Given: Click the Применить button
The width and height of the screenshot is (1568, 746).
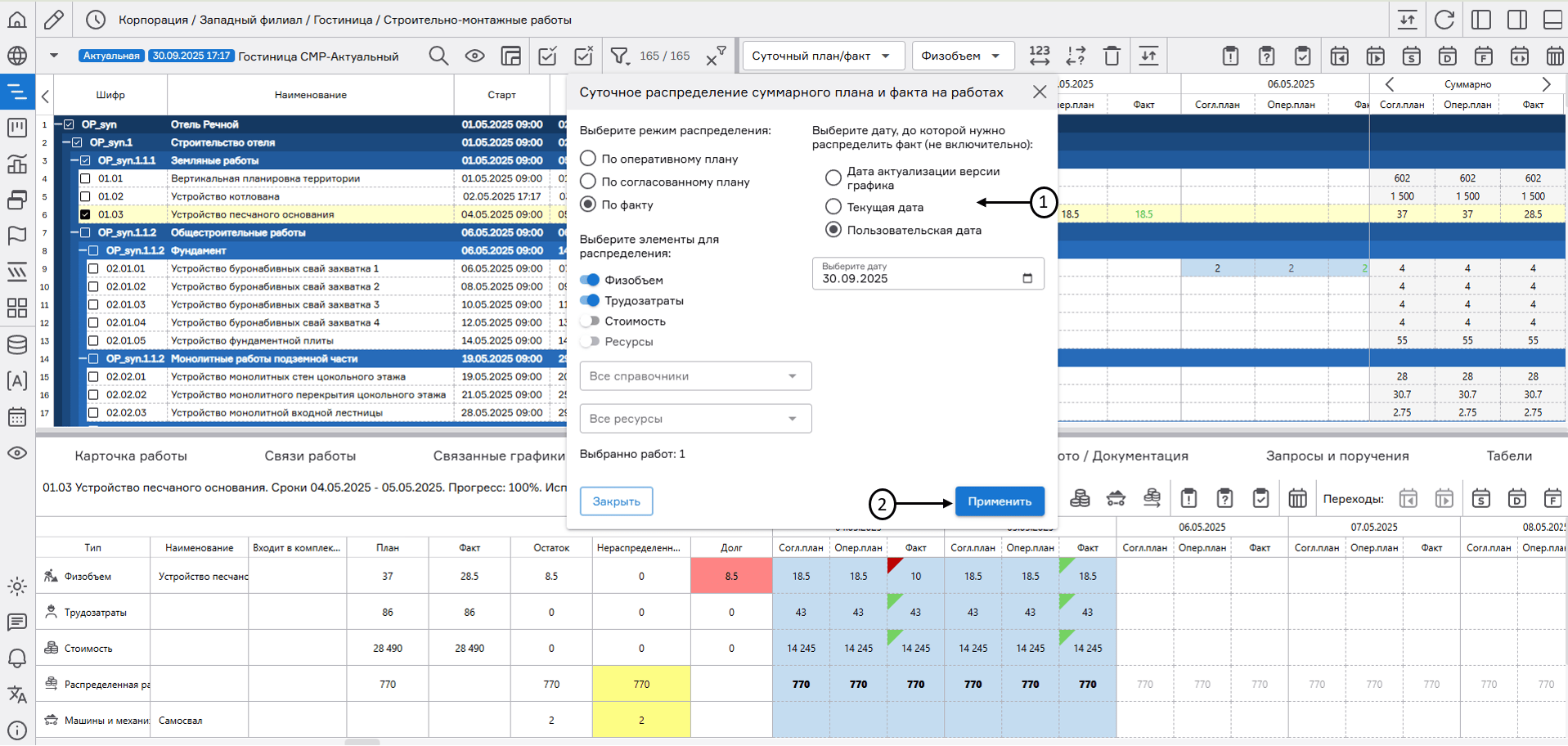Looking at the screenshot, I should 1000,501.
